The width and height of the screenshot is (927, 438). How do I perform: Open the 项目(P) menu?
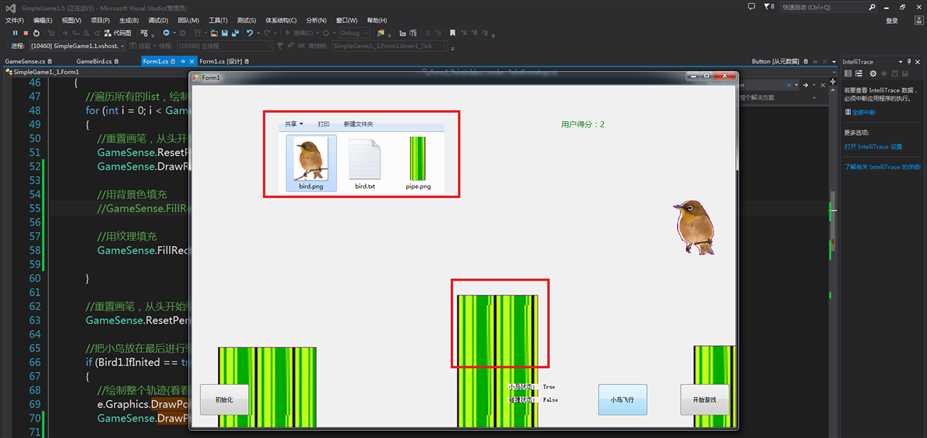pyautogui.click(x=100, y=20)
